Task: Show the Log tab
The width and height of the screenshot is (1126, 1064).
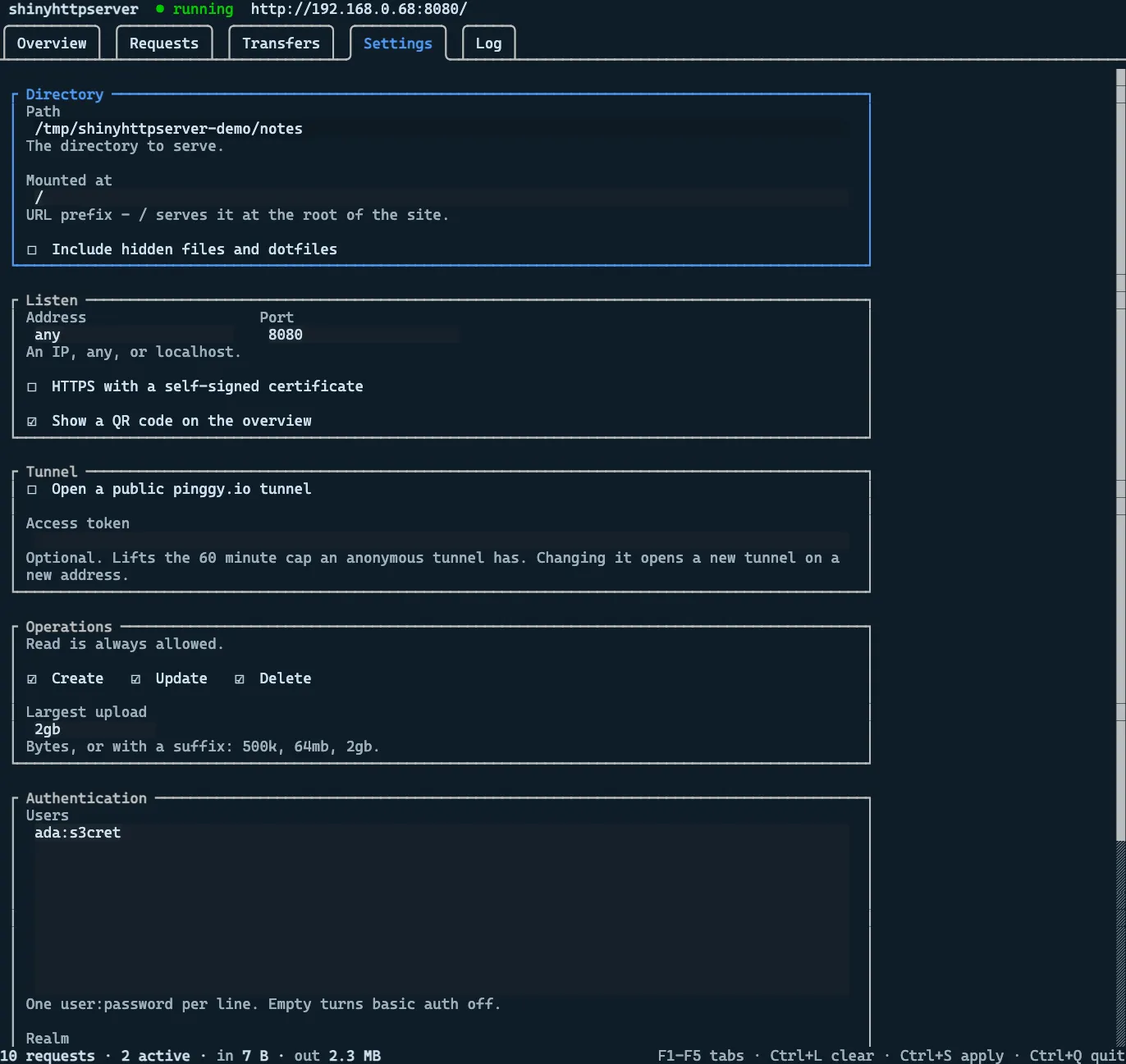Action: [x=488, y=43]
